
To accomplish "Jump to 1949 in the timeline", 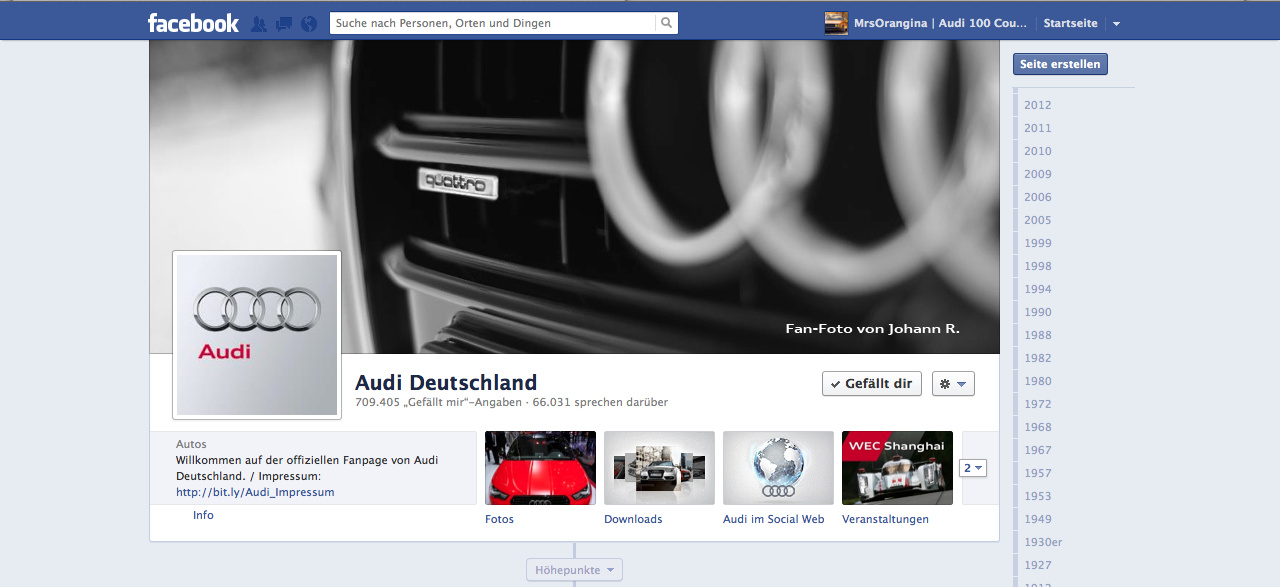I will click(x=1037, y=519).
